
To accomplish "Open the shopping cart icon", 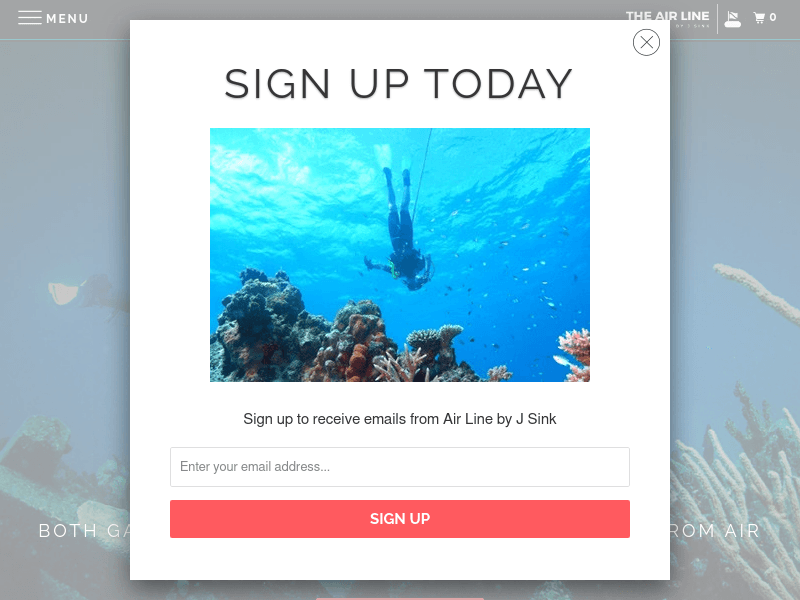I will [x=759, y=18].
